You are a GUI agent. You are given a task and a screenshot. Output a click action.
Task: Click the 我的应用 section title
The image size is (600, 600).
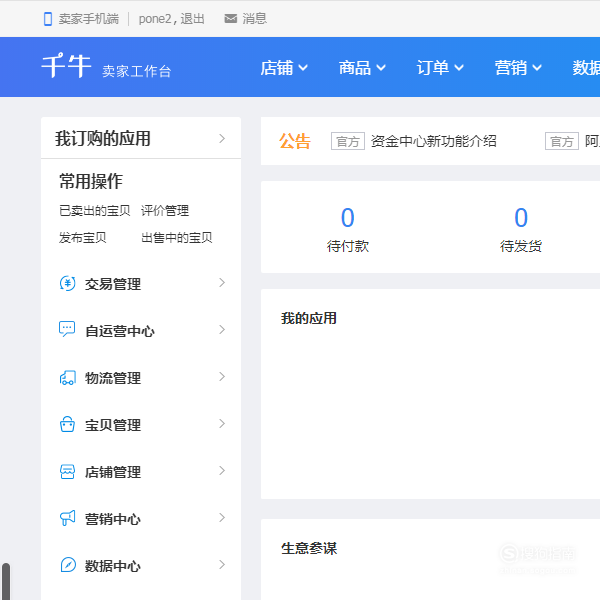tap(309, 318)
